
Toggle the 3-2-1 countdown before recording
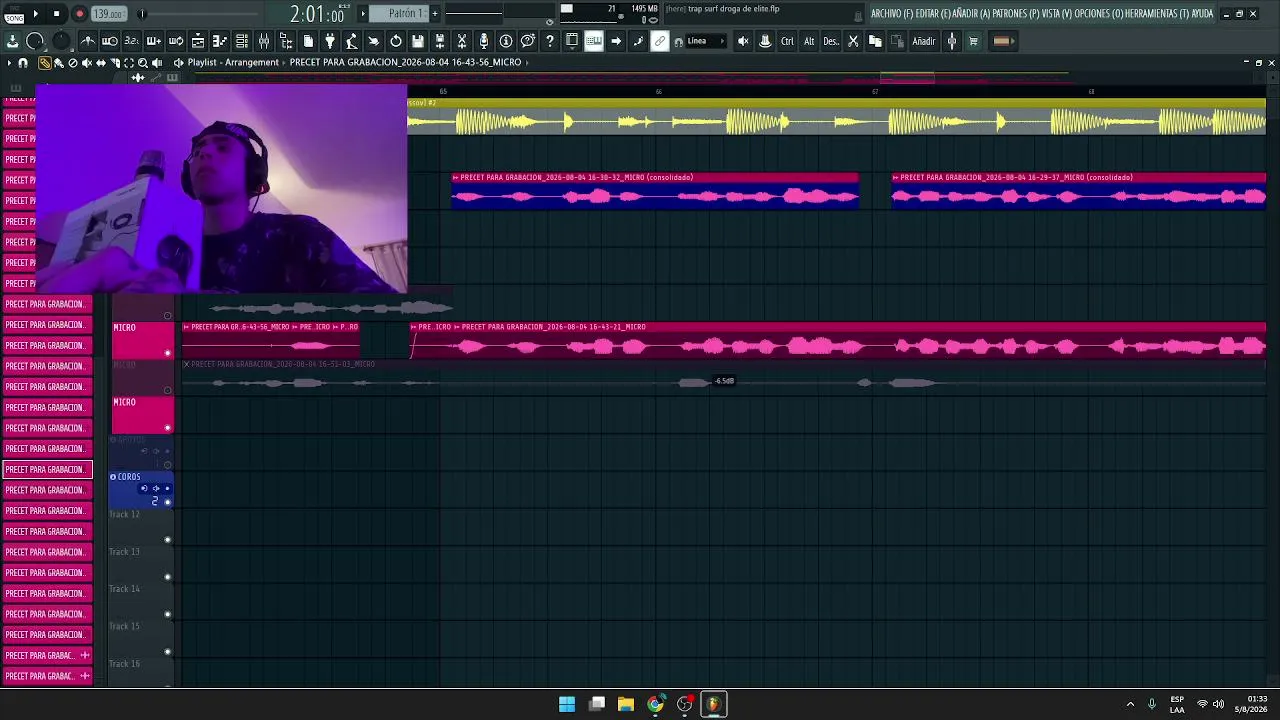point(132,41)
